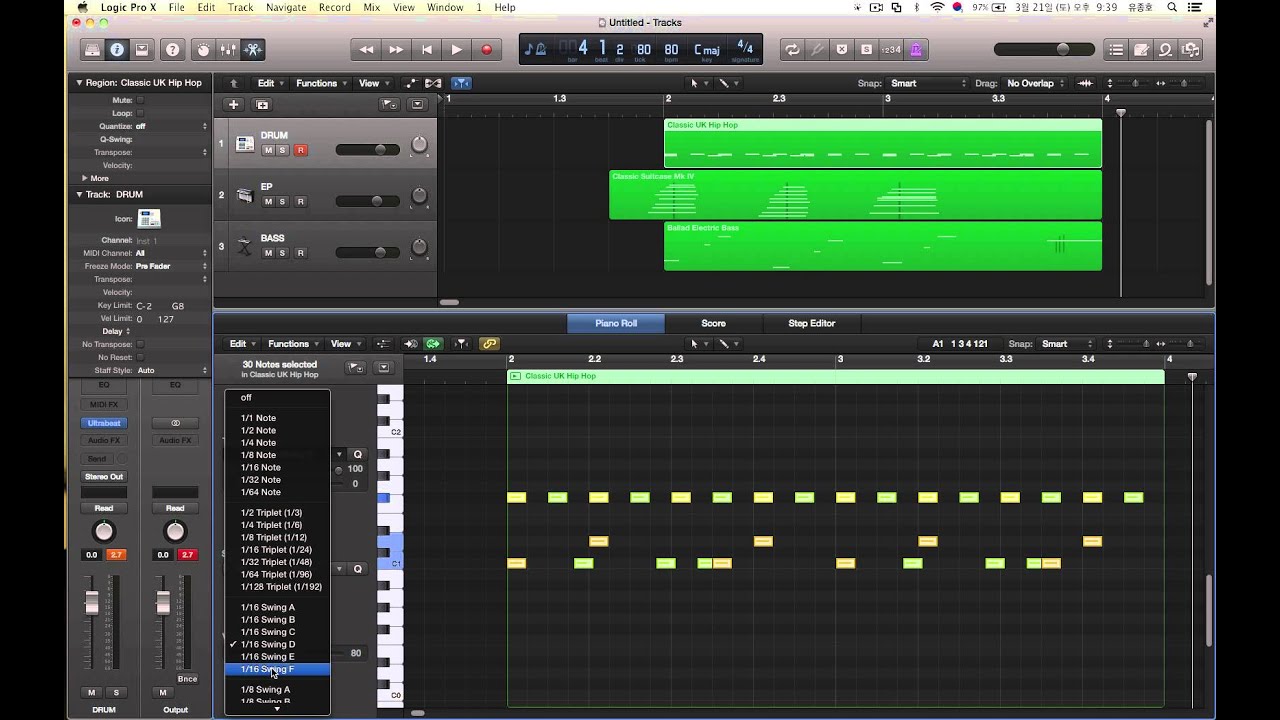Mute the EP track
The image size is (1280, 720).
pyautogui.click(x=268, y=201)
